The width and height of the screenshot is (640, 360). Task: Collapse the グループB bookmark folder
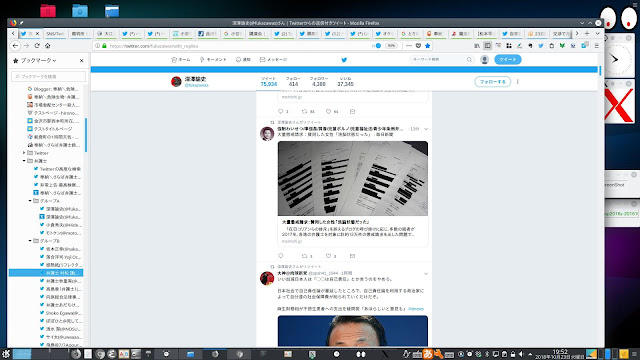(30, 241)
